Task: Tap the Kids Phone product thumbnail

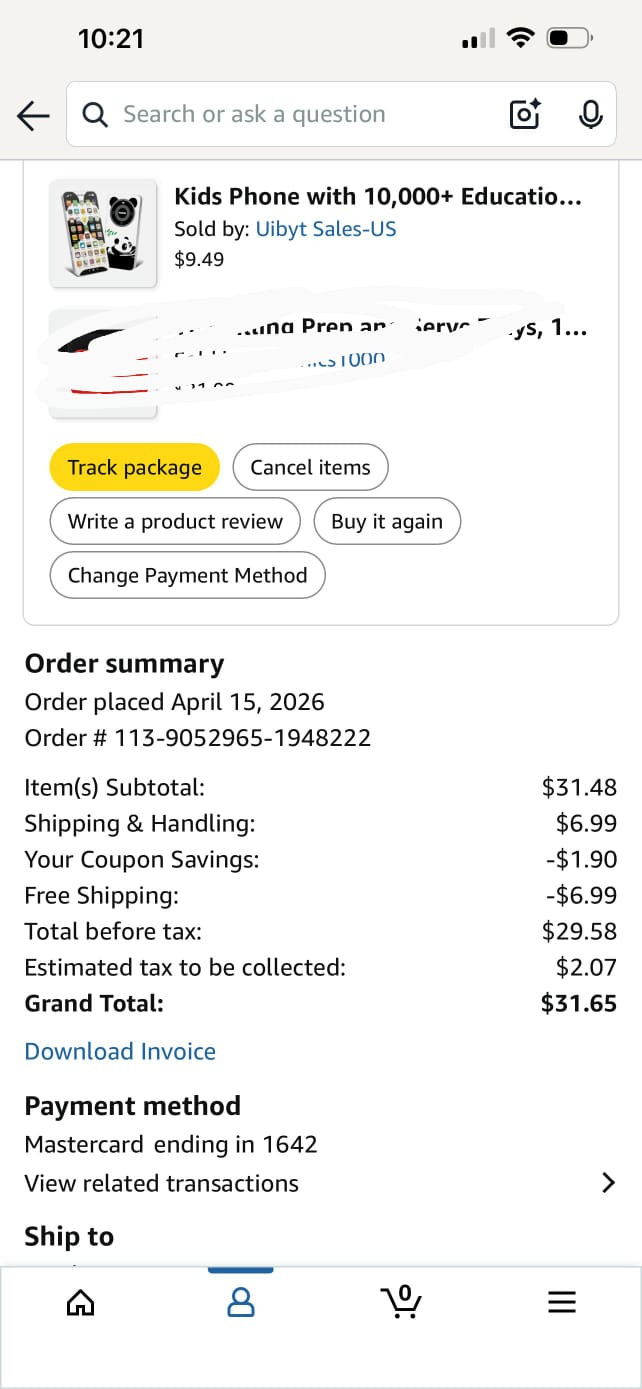Action: tap(103, 233)
